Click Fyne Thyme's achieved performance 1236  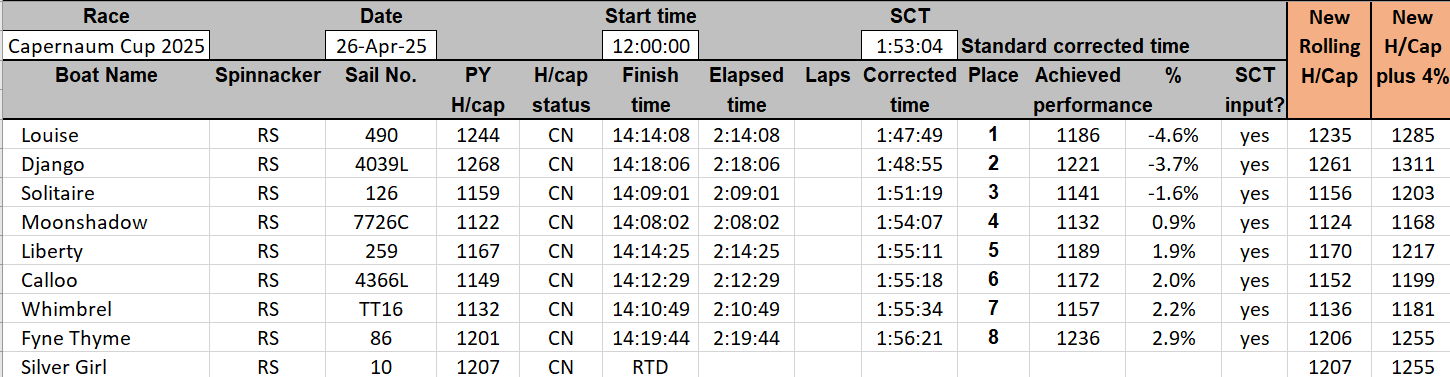pyautogui.click(x=1081, y=338)
